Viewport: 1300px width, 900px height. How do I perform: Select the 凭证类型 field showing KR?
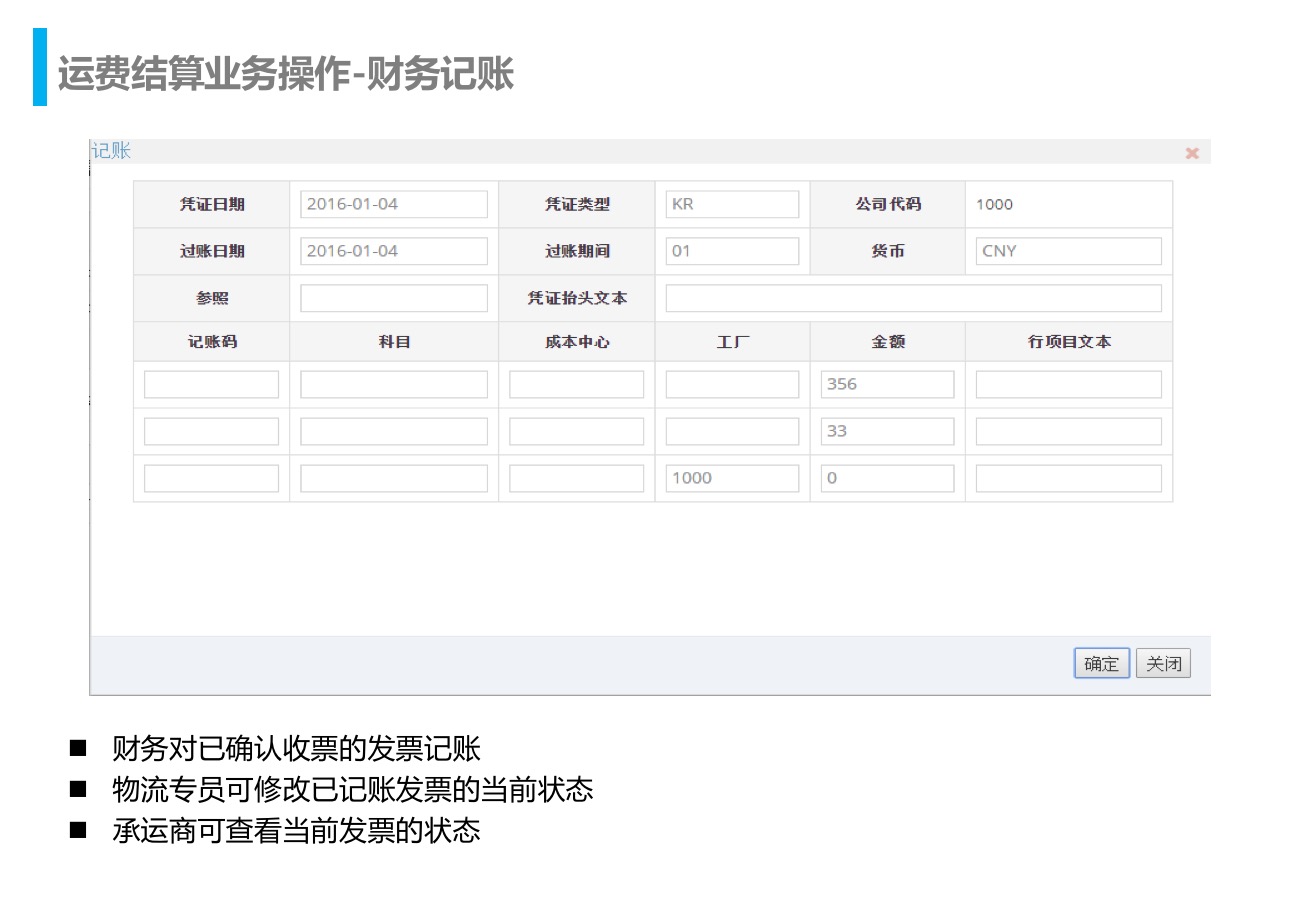click(x=732, y=204)
